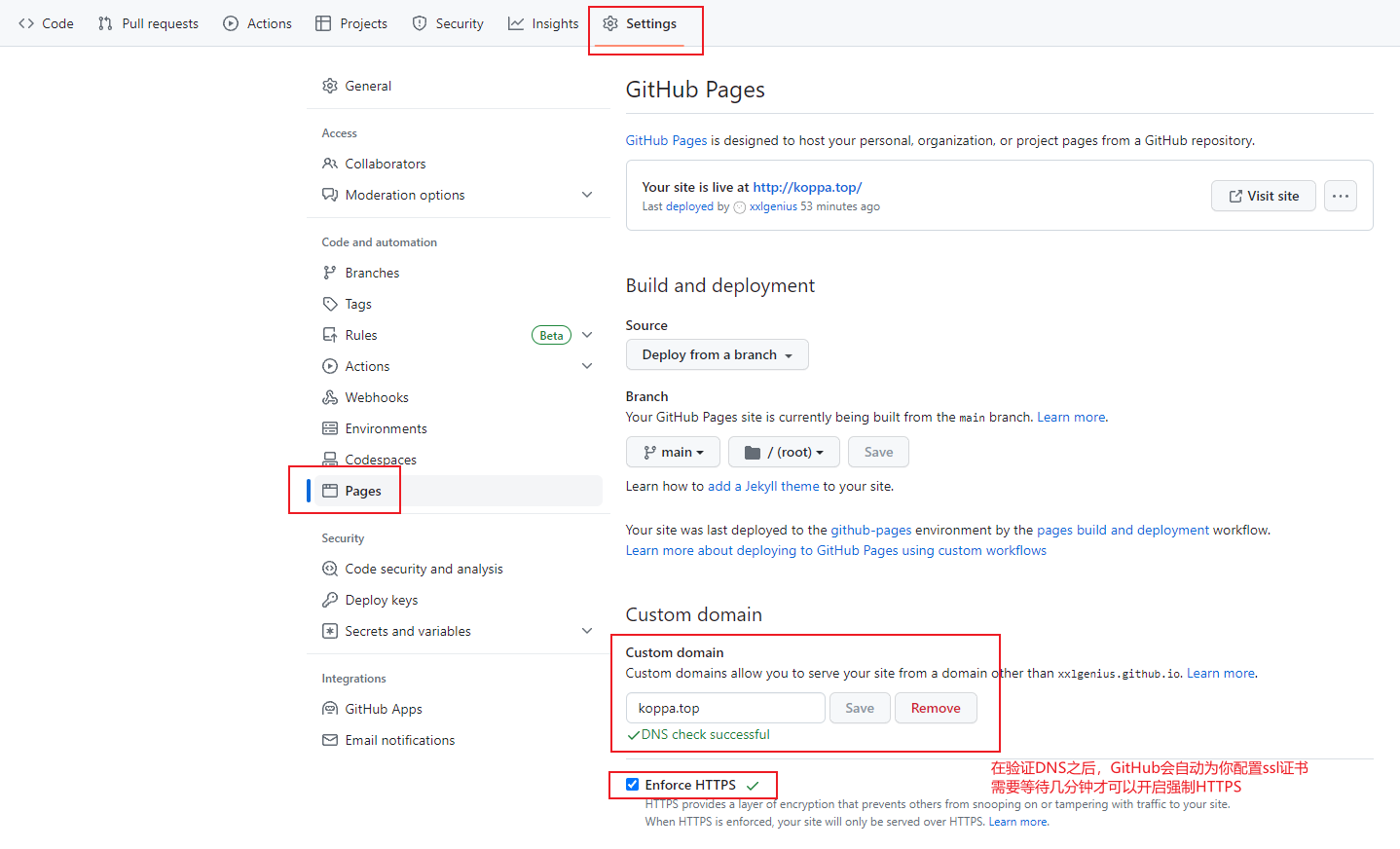The image size is (1400, 849).
Task: Click the Rules sidebar icon
Action: (x=330, y=335)
